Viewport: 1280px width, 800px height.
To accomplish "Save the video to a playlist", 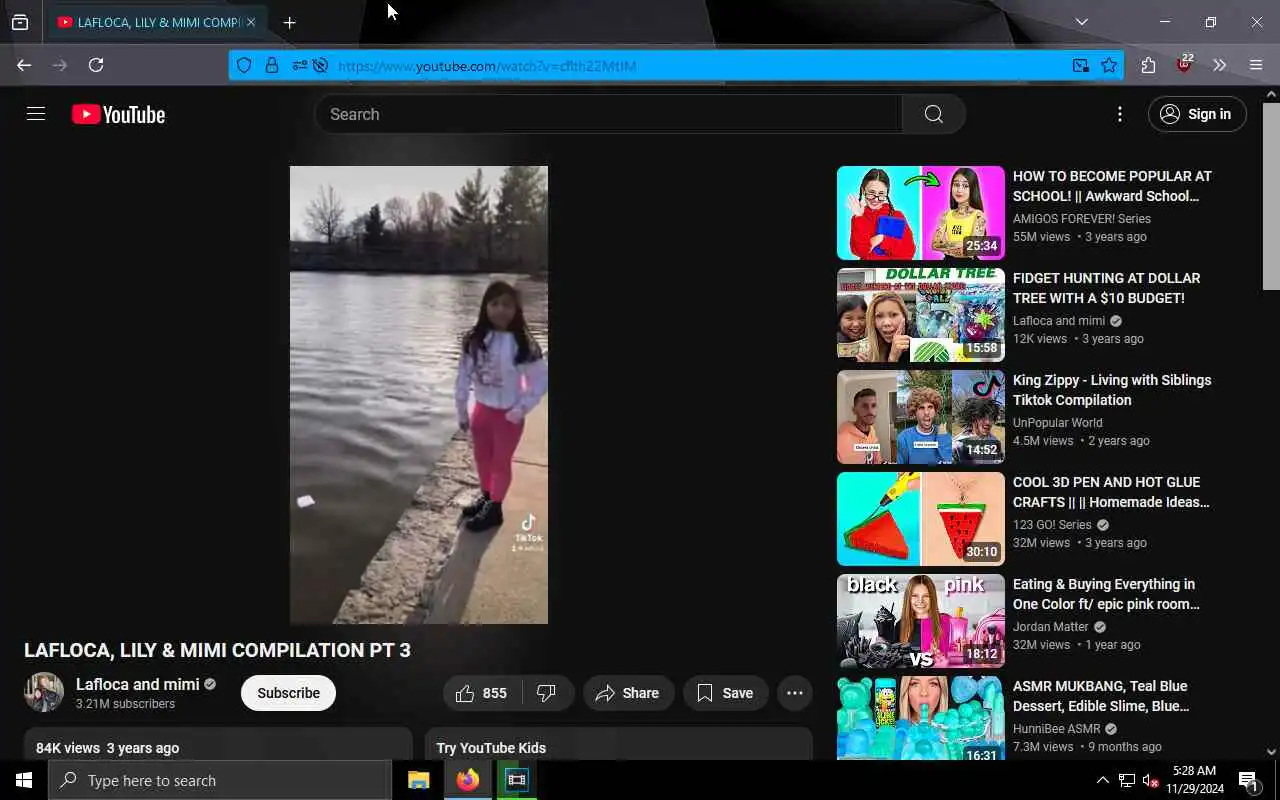I will pos(725,693).
